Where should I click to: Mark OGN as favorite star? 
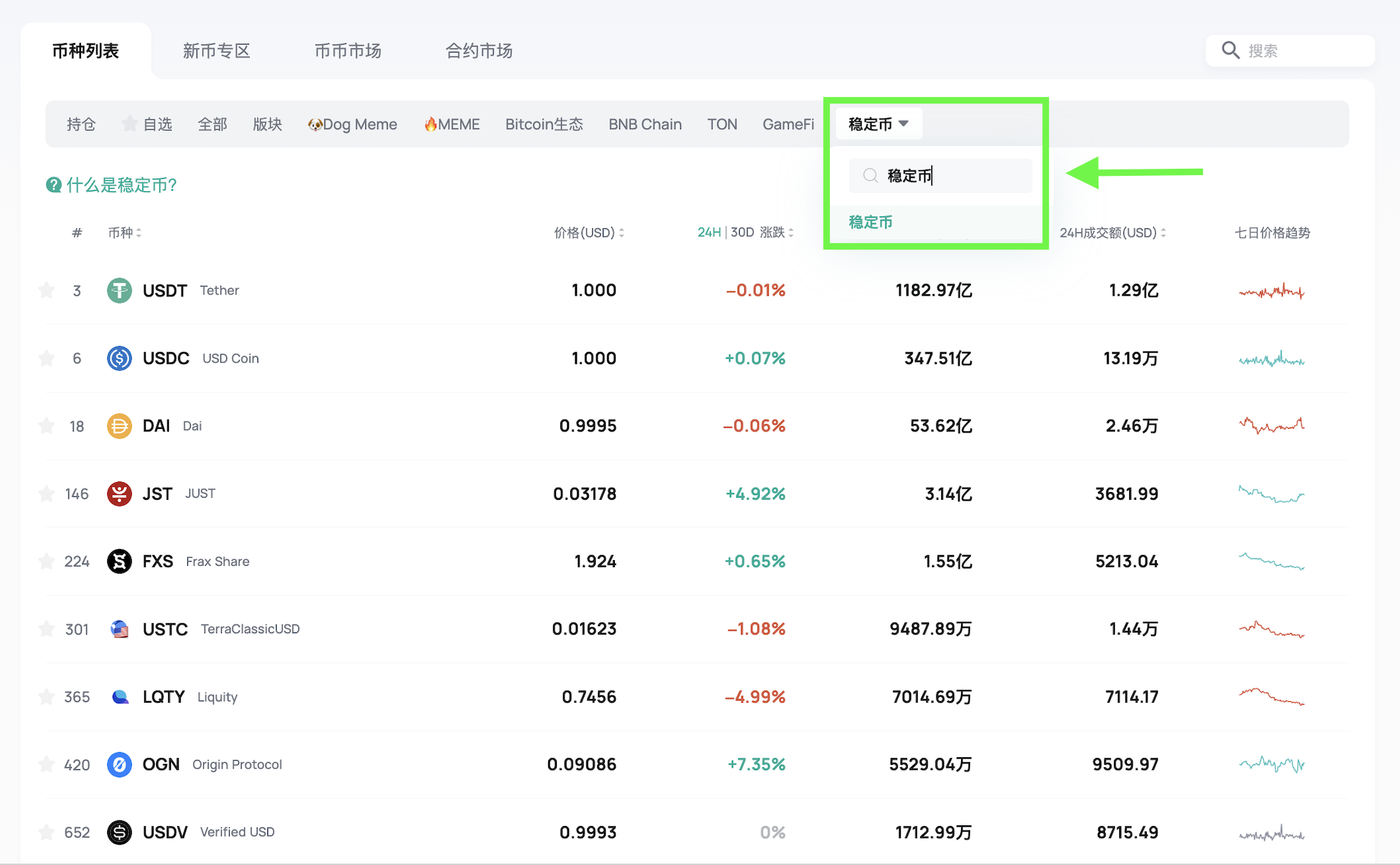pos(47,764)
